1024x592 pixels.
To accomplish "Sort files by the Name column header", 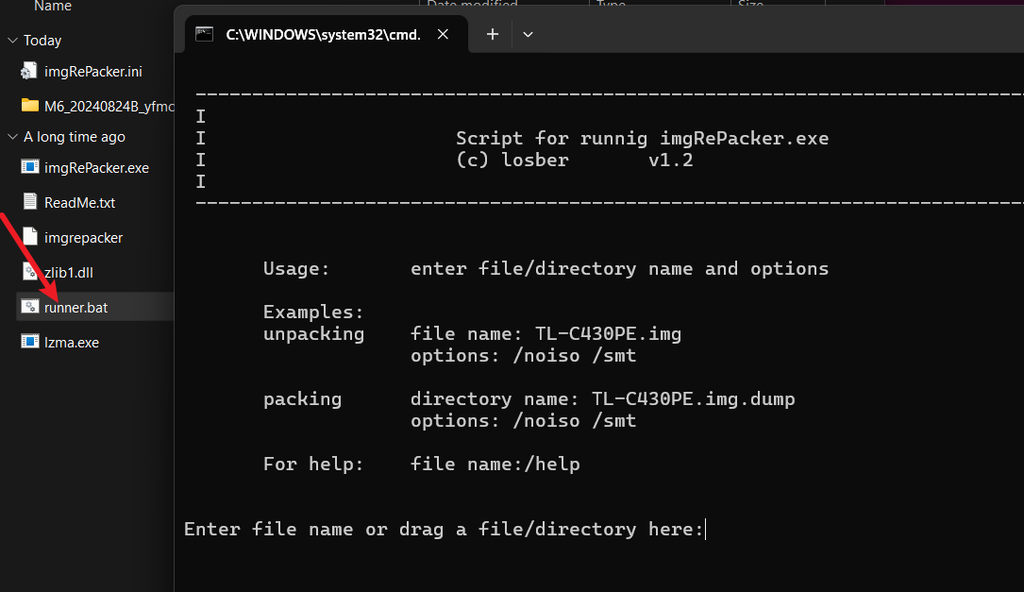I will pyautogui.click(x=52, y=6).
